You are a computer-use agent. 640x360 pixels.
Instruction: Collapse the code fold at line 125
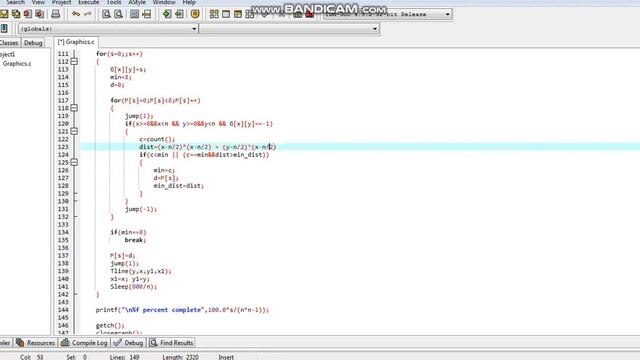(74, 162)
